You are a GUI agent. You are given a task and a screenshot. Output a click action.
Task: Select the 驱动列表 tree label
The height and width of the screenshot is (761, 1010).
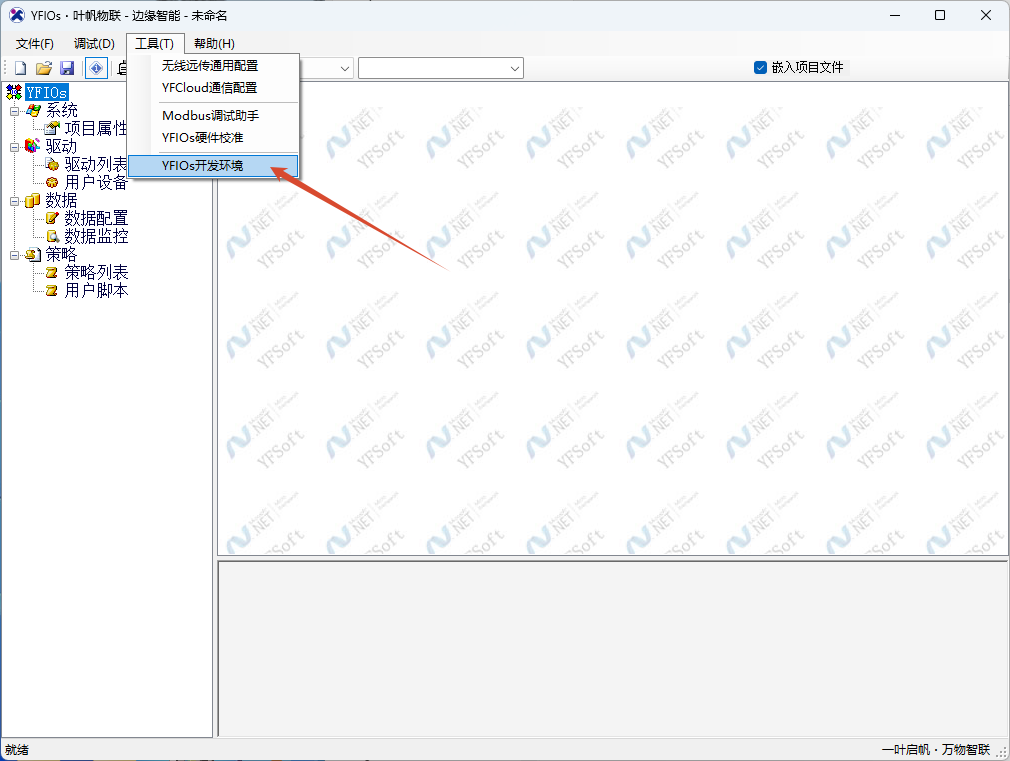click(95, 164)
